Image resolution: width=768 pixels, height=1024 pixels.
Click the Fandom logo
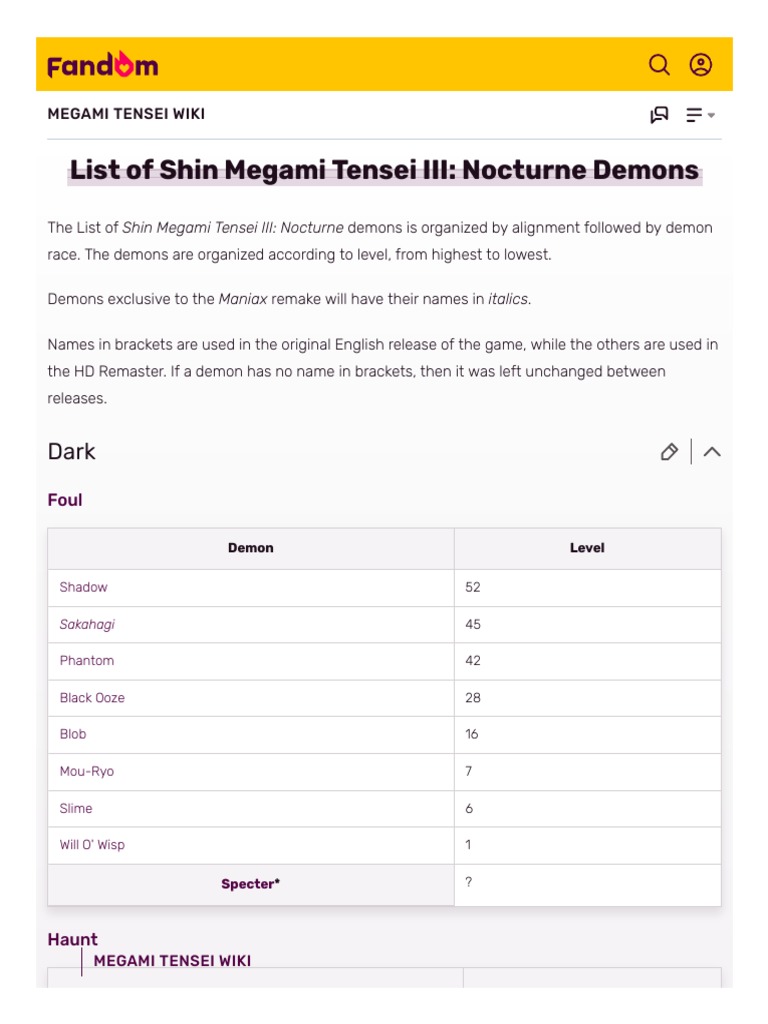coord(103,65)
